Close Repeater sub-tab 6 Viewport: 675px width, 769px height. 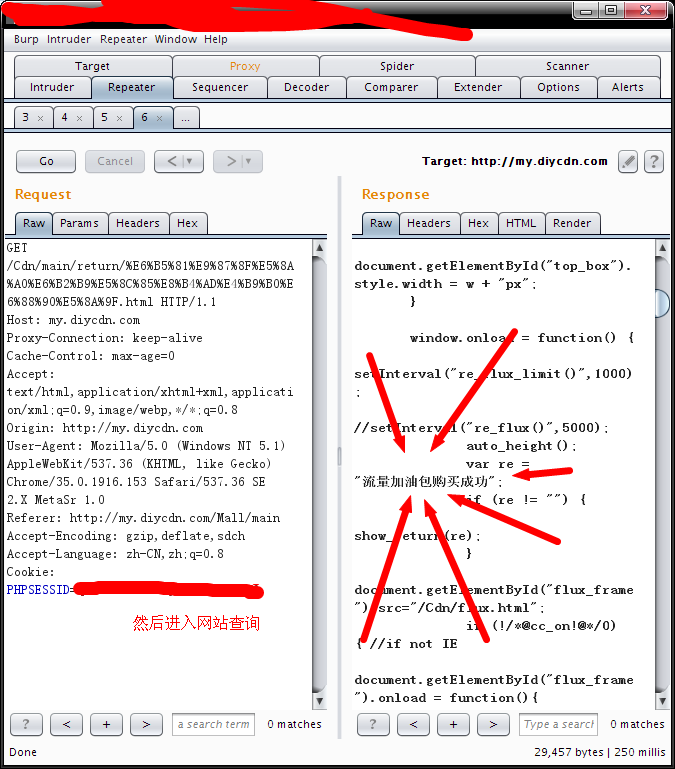159,118
